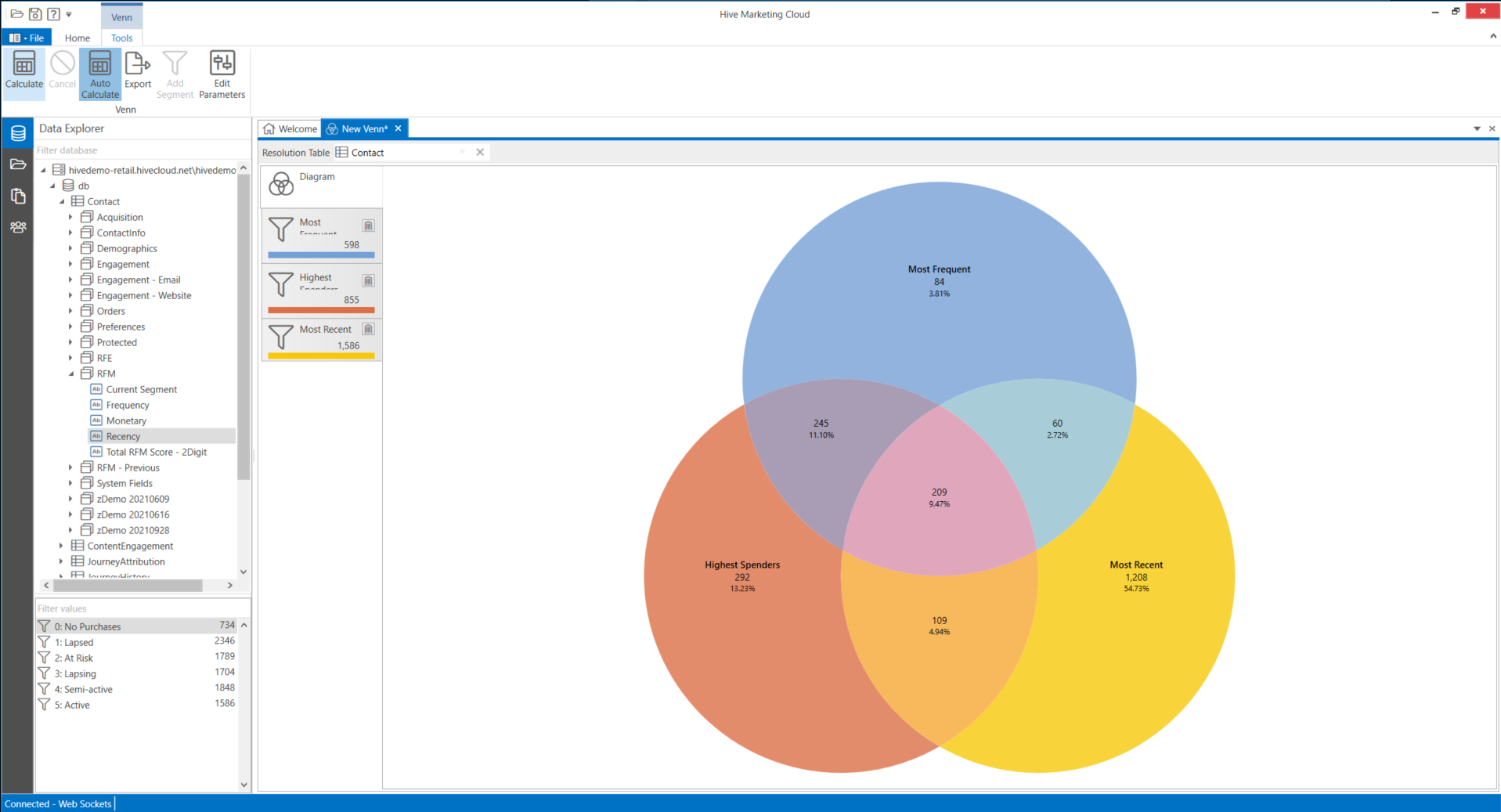Select the '0: No Purchases' value
Viewport: 1501px width, 812px height.
tap(137, 626)
